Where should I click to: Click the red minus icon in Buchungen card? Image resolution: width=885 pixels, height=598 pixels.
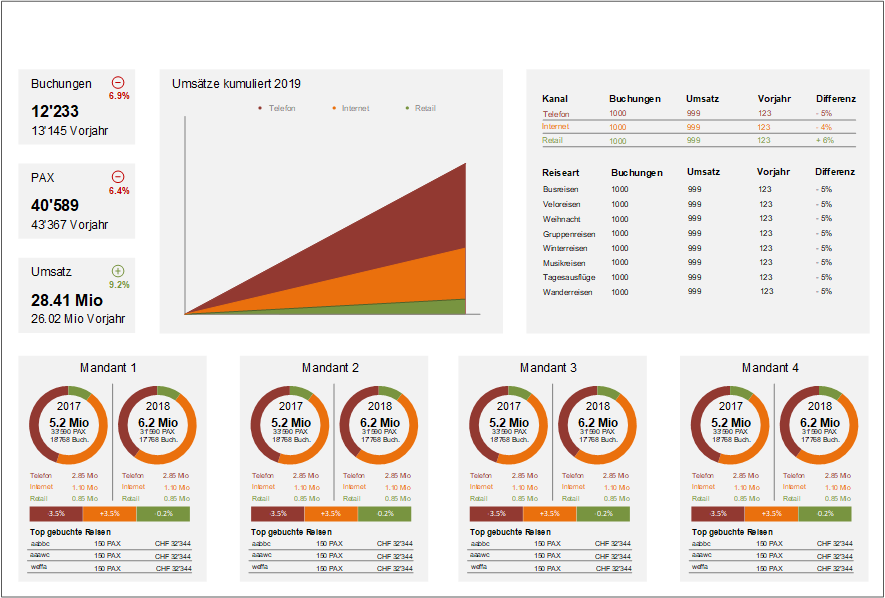pyautogui.click(x=118, y=83)
